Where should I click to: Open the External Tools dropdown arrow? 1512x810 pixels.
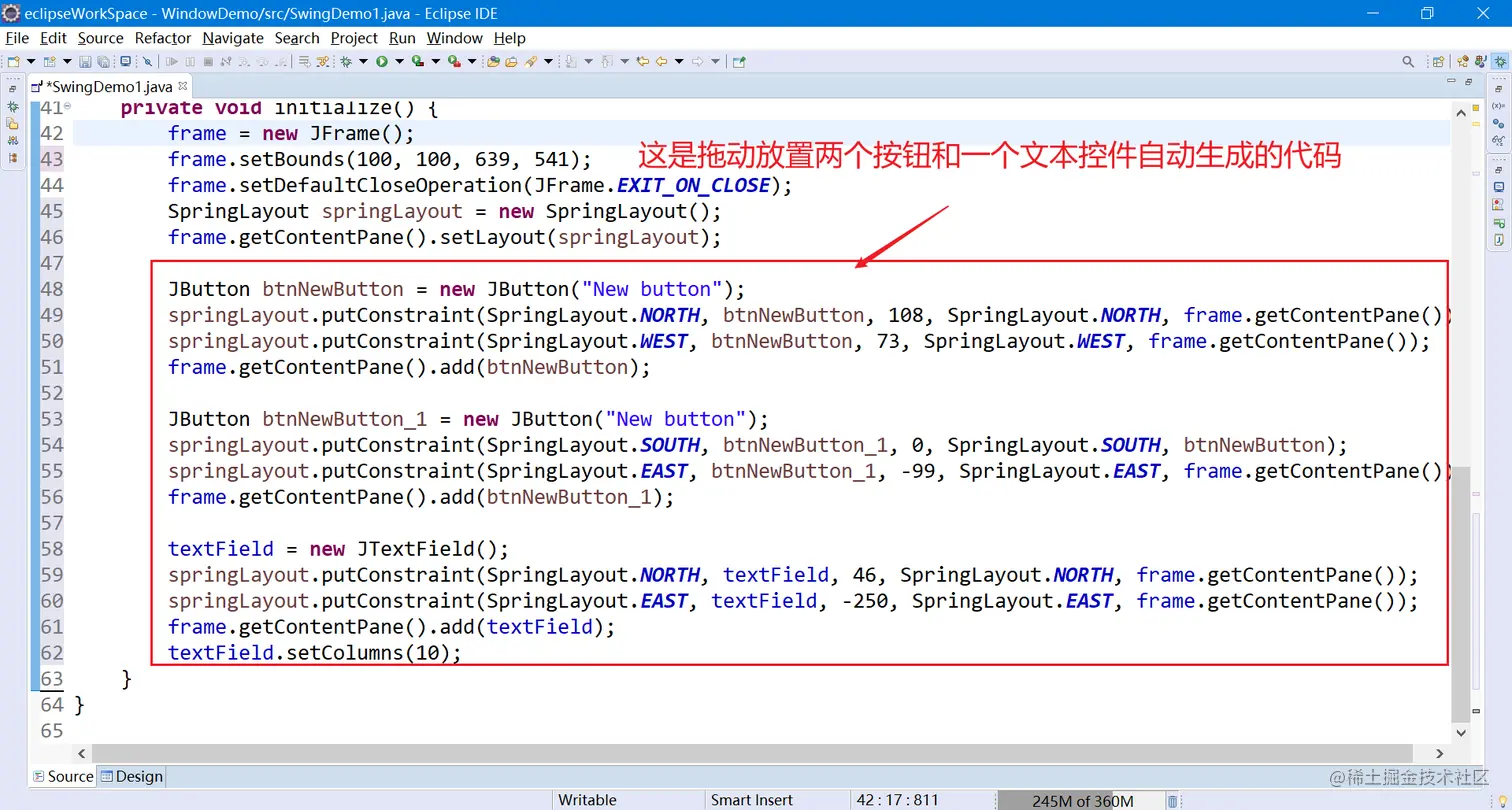[x=472, y=61]
